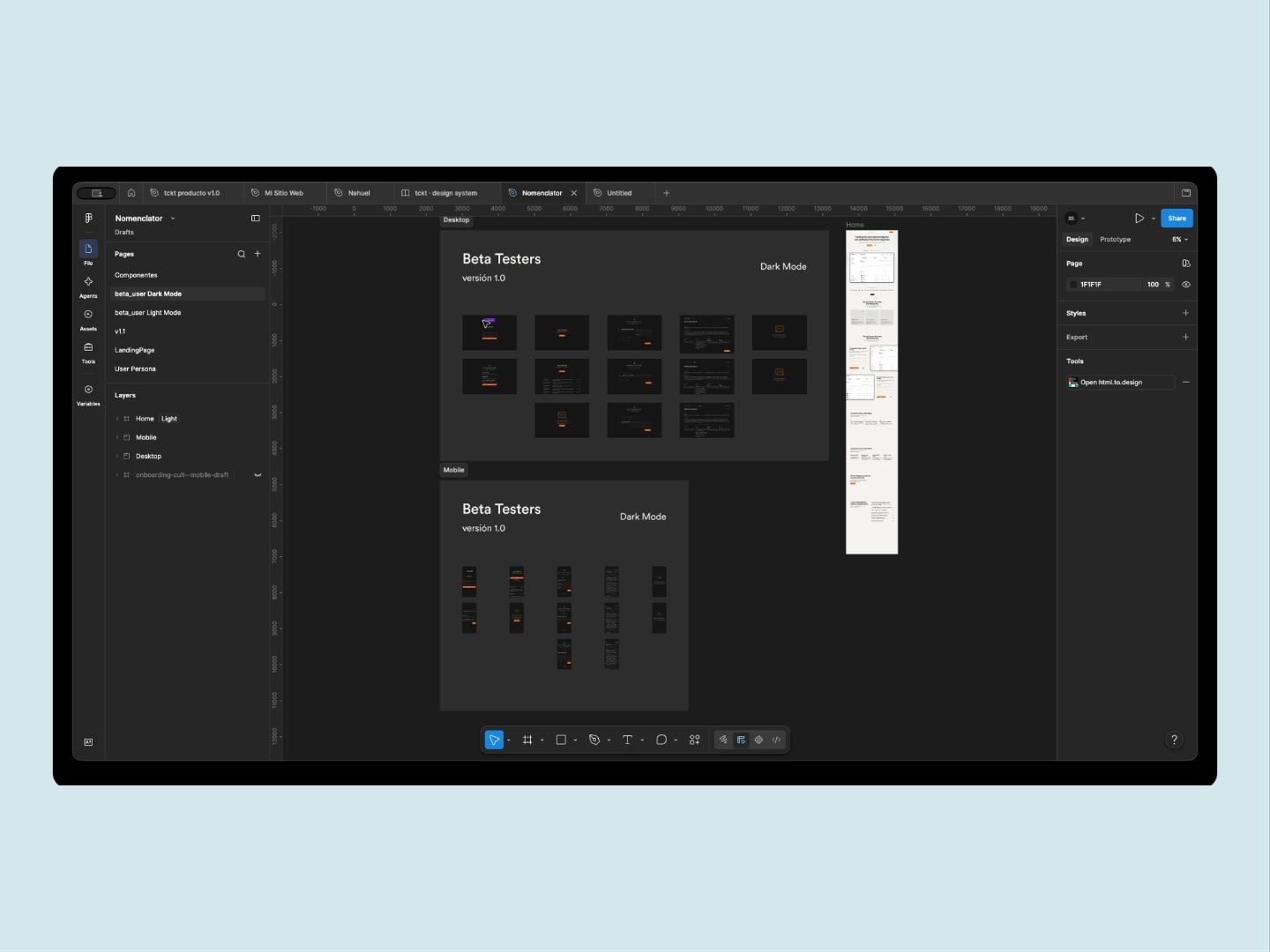Open the Assets sidebar panel
This screenshot has height=952, width=1270.
[88, 319]
